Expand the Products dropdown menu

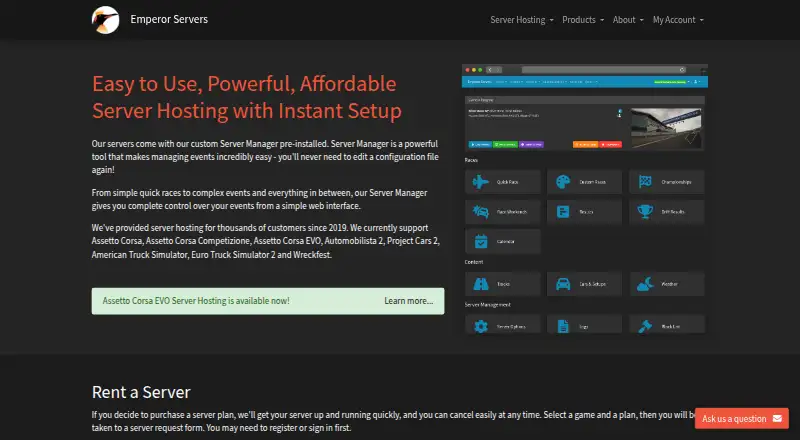click(583, 20)
